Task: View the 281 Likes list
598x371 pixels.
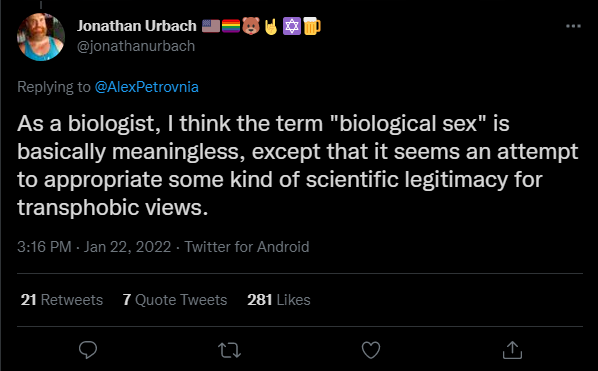Action: (x=279, y=300)
